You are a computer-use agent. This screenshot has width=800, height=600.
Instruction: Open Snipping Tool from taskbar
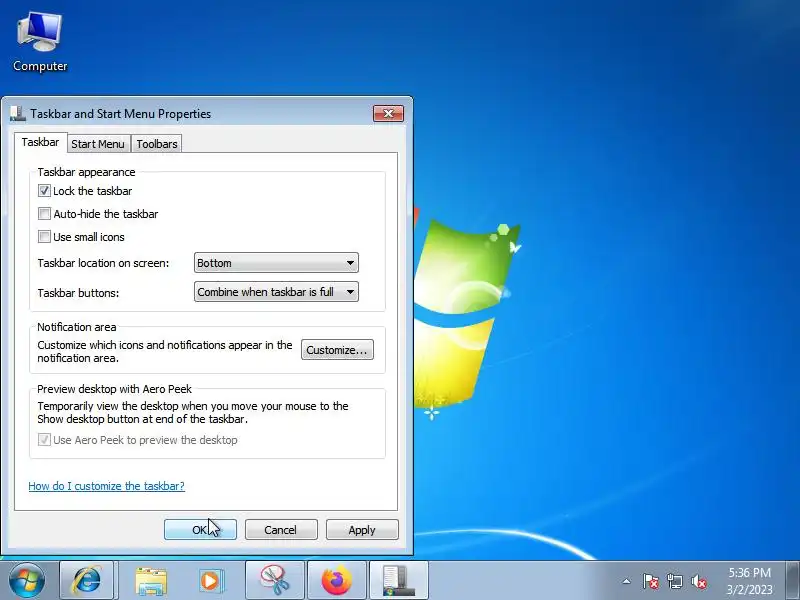coord(274,581)
